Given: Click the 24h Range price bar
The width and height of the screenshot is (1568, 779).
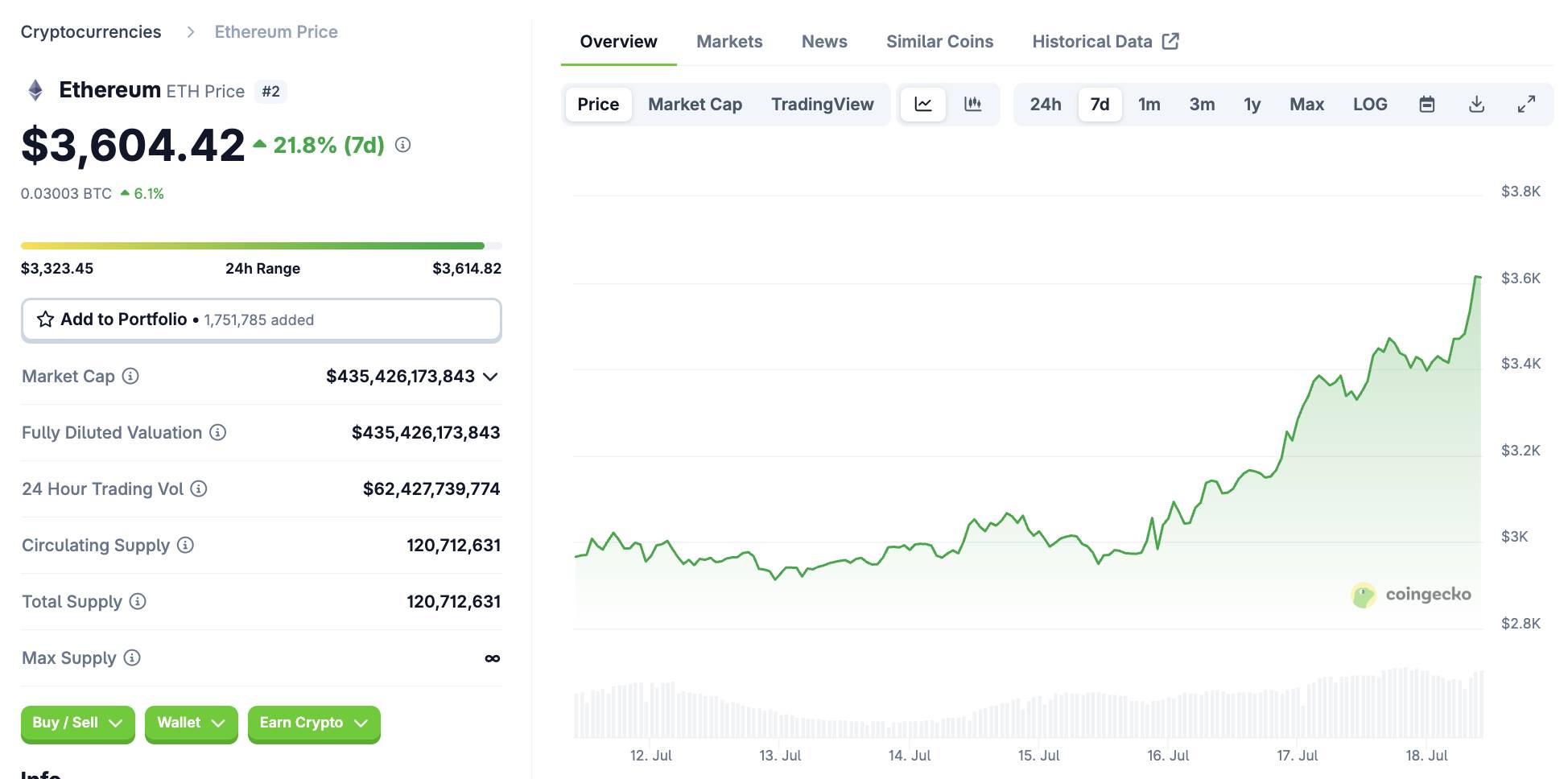Looking at the screenshot, I should click(262, 245).
